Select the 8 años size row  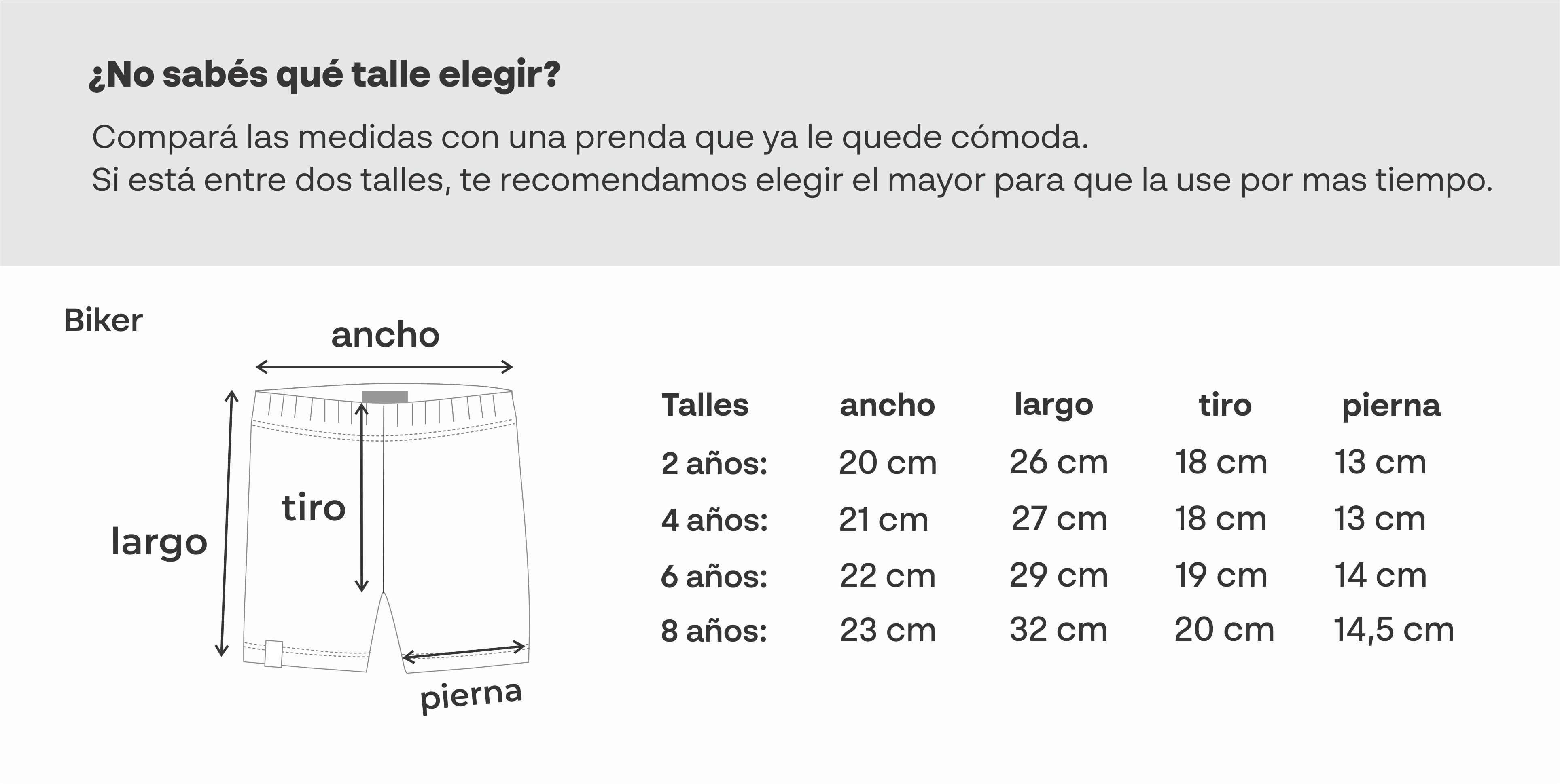click(x=1058, y=630)
